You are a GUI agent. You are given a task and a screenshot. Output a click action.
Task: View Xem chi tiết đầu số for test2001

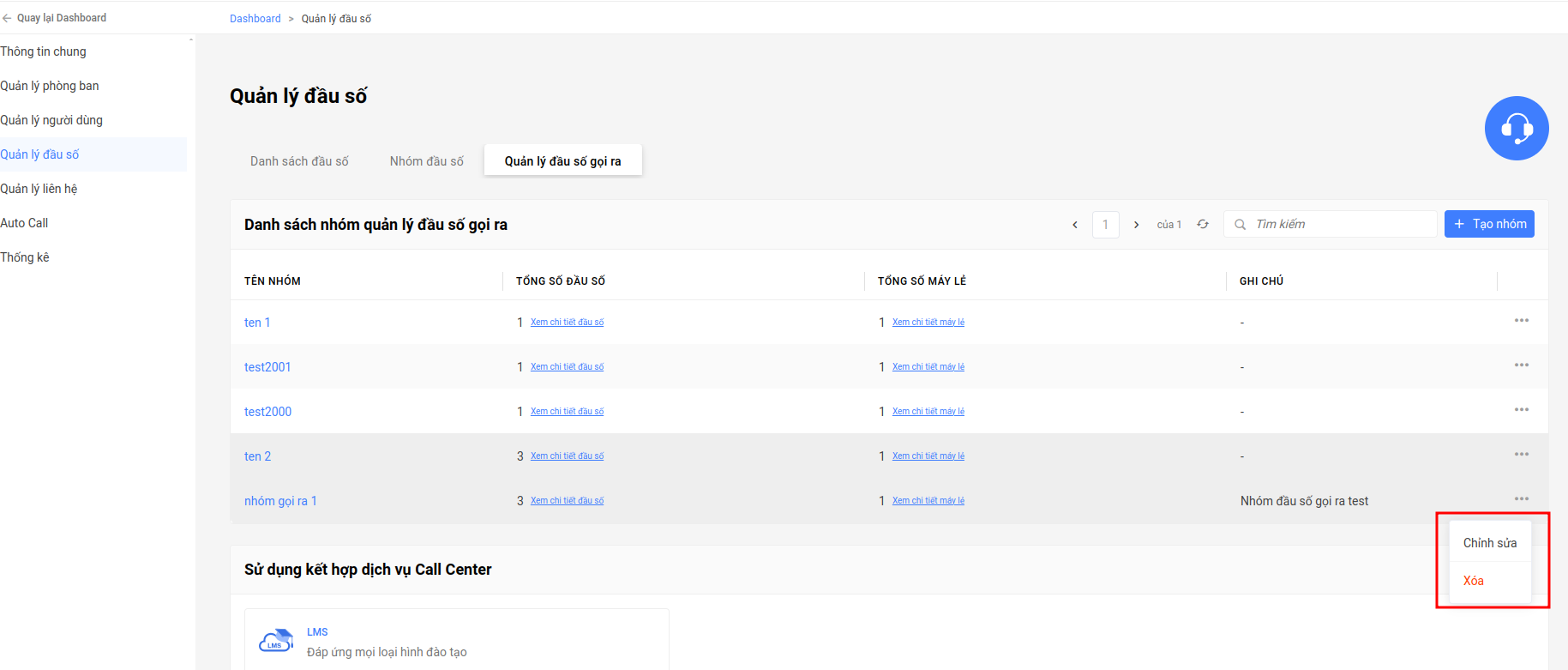567,367
